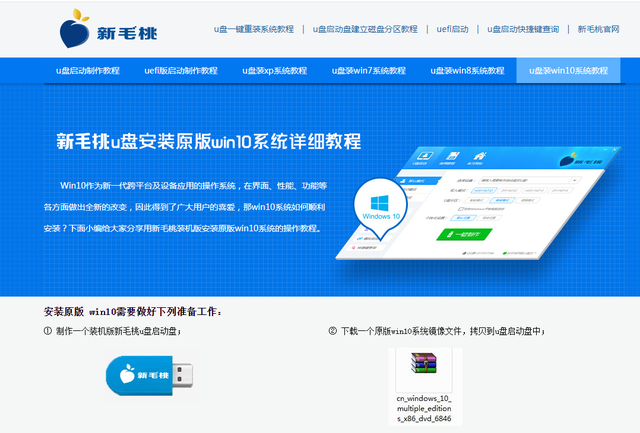Click the 新毛桃 USB drive image
640x433 pixels.
point(149,375)
